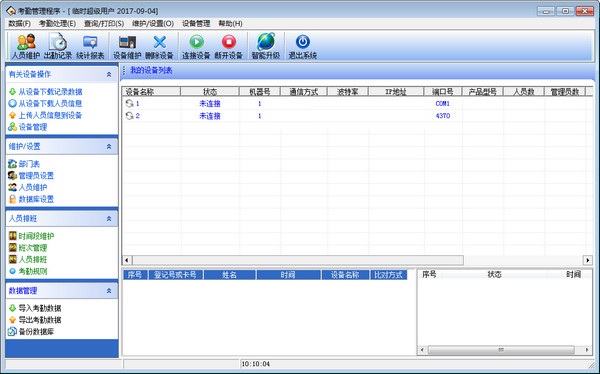Open the 考勤处理(E) menu
600x374 pixels.
pyautogui.click(x=57, y=24)
